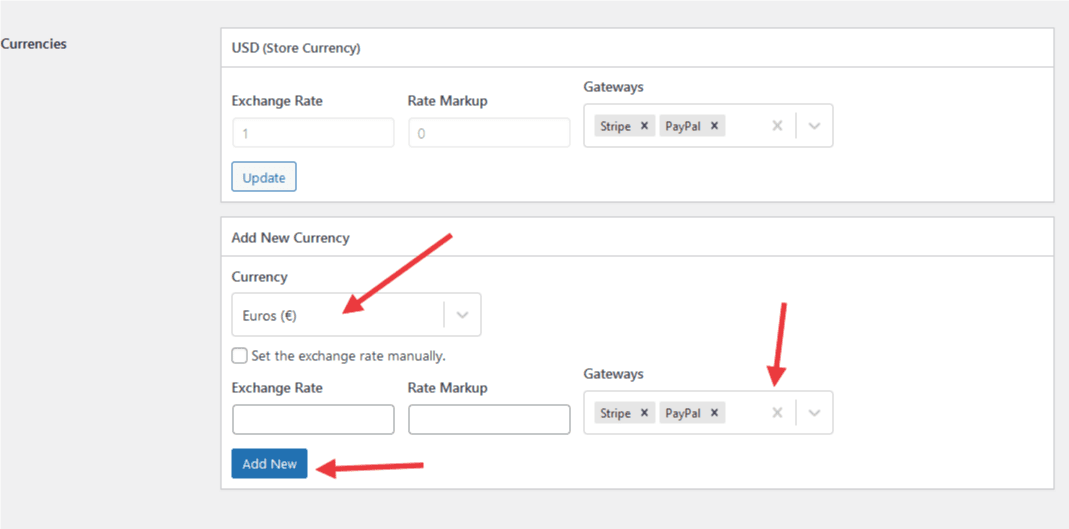The image size is (1069, 529).
Task: Click the Currencies section label
Action: pos(34,44)
